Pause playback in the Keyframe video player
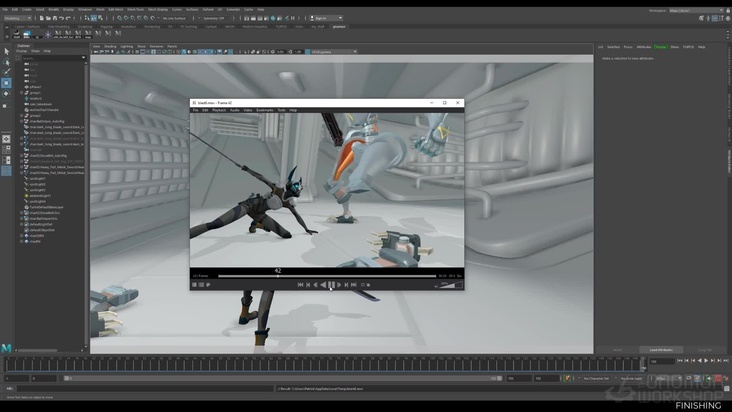Screen dimensions: 732x412 point(331,285)
